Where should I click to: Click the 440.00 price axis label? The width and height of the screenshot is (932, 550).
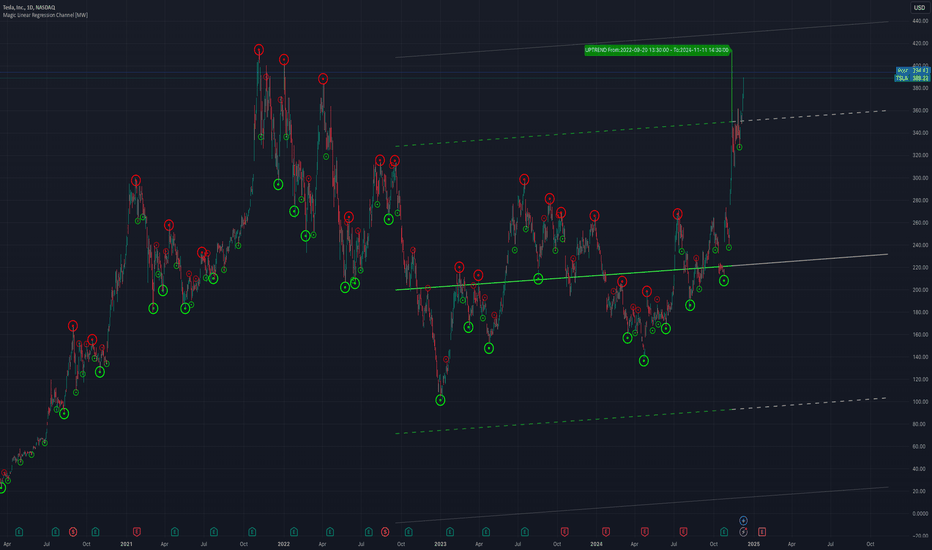pos(920,21)
